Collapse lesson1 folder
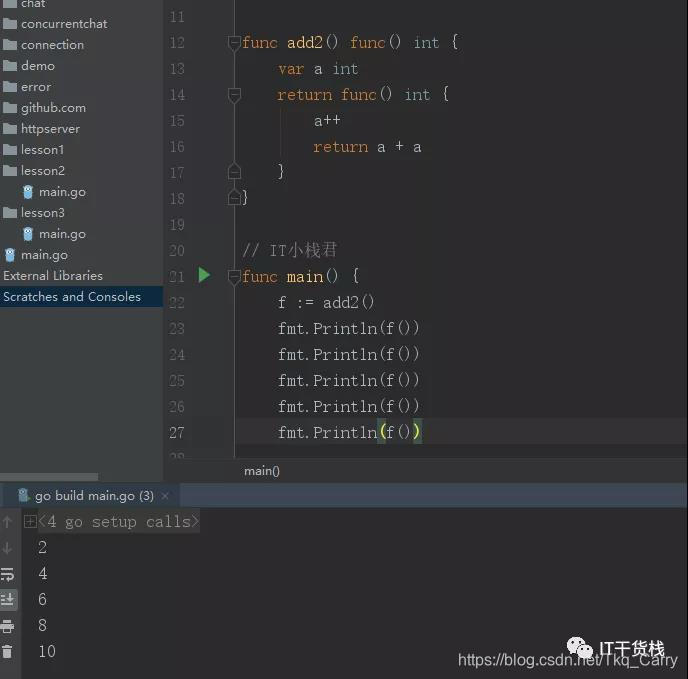688x679 pixels. click(x=42, y=150)
